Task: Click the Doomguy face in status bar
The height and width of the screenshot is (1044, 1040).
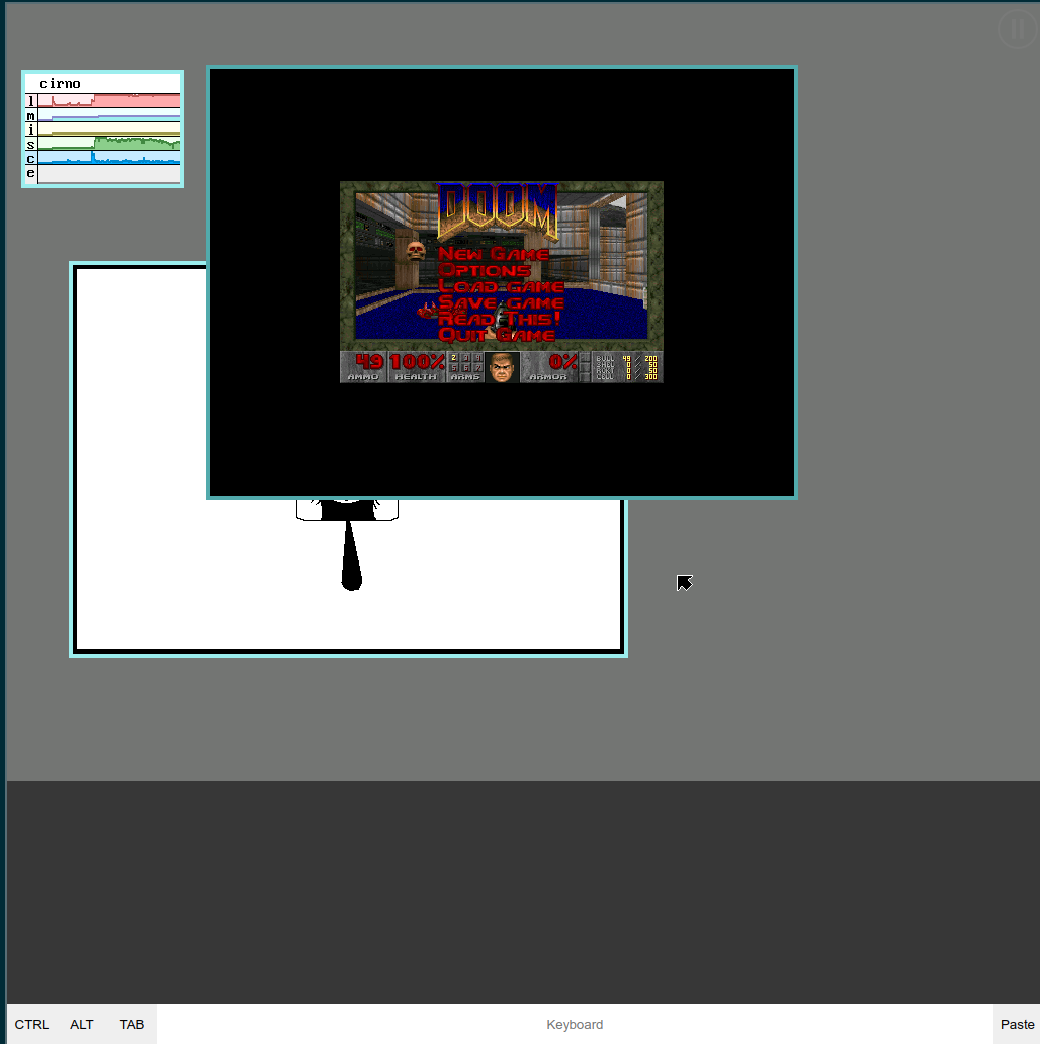Action: (502, 367)
